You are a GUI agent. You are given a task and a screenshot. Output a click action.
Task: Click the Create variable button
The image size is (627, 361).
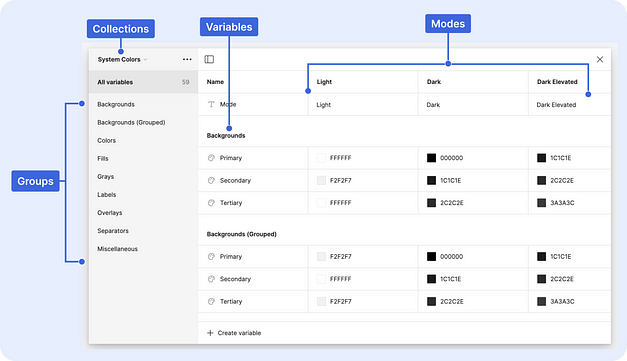click(234, 333)
